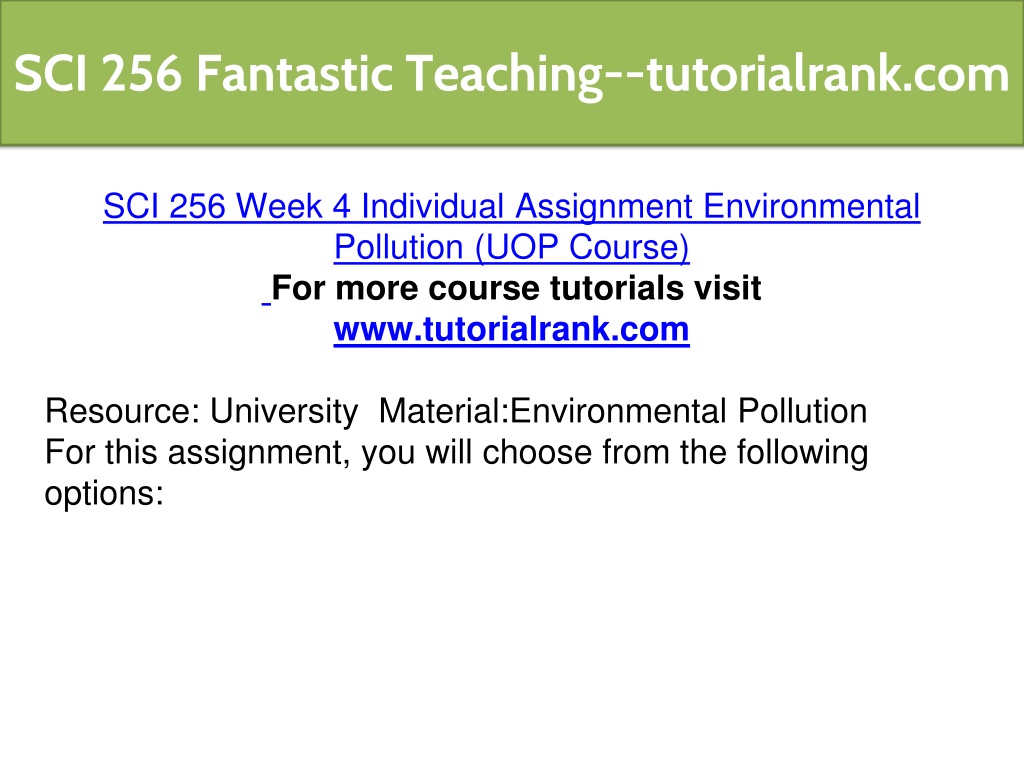Click the "Pollution (UOP Course)" link line
1024x768 pixels.
[511, 247]
